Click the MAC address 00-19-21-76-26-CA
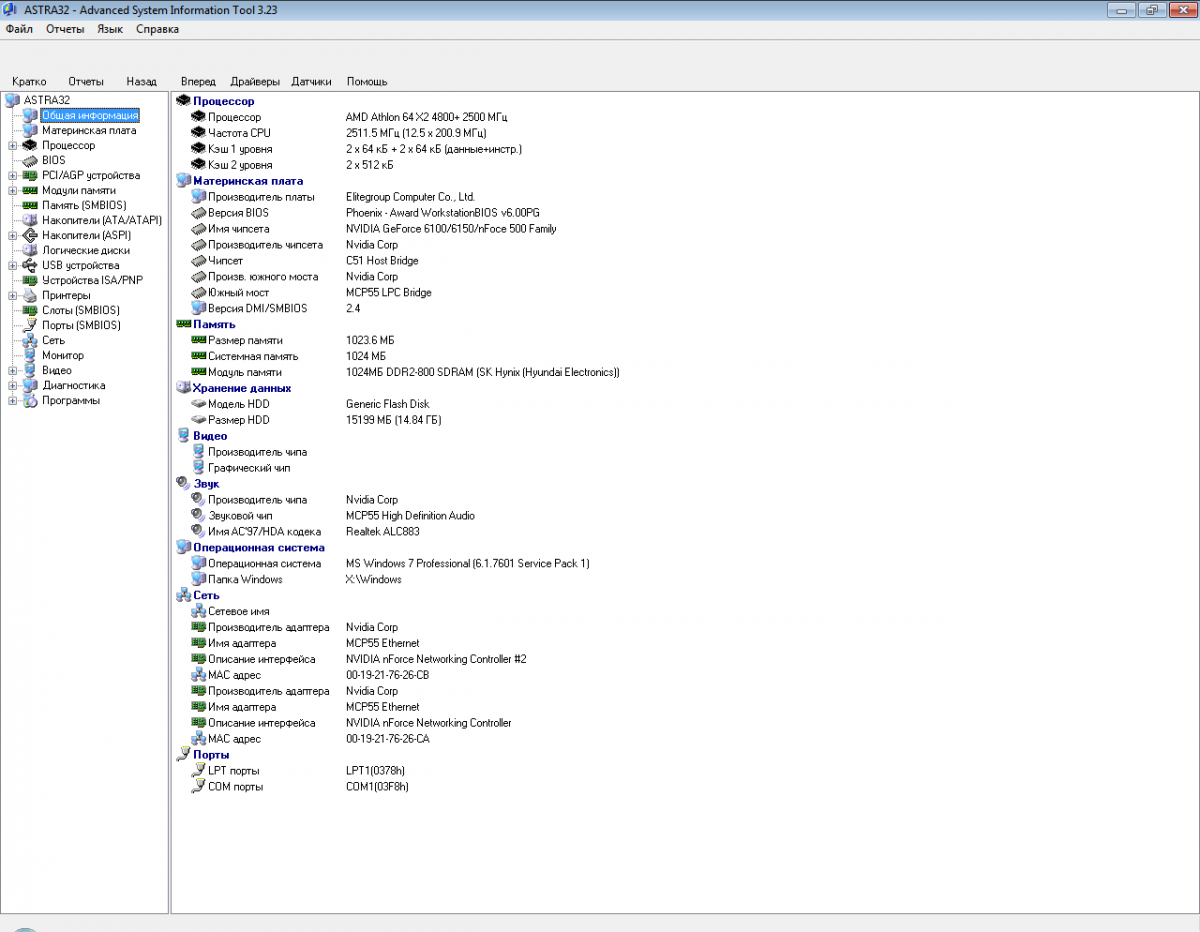This screenshot has height=932, width=1200. [x=388, y=739]
